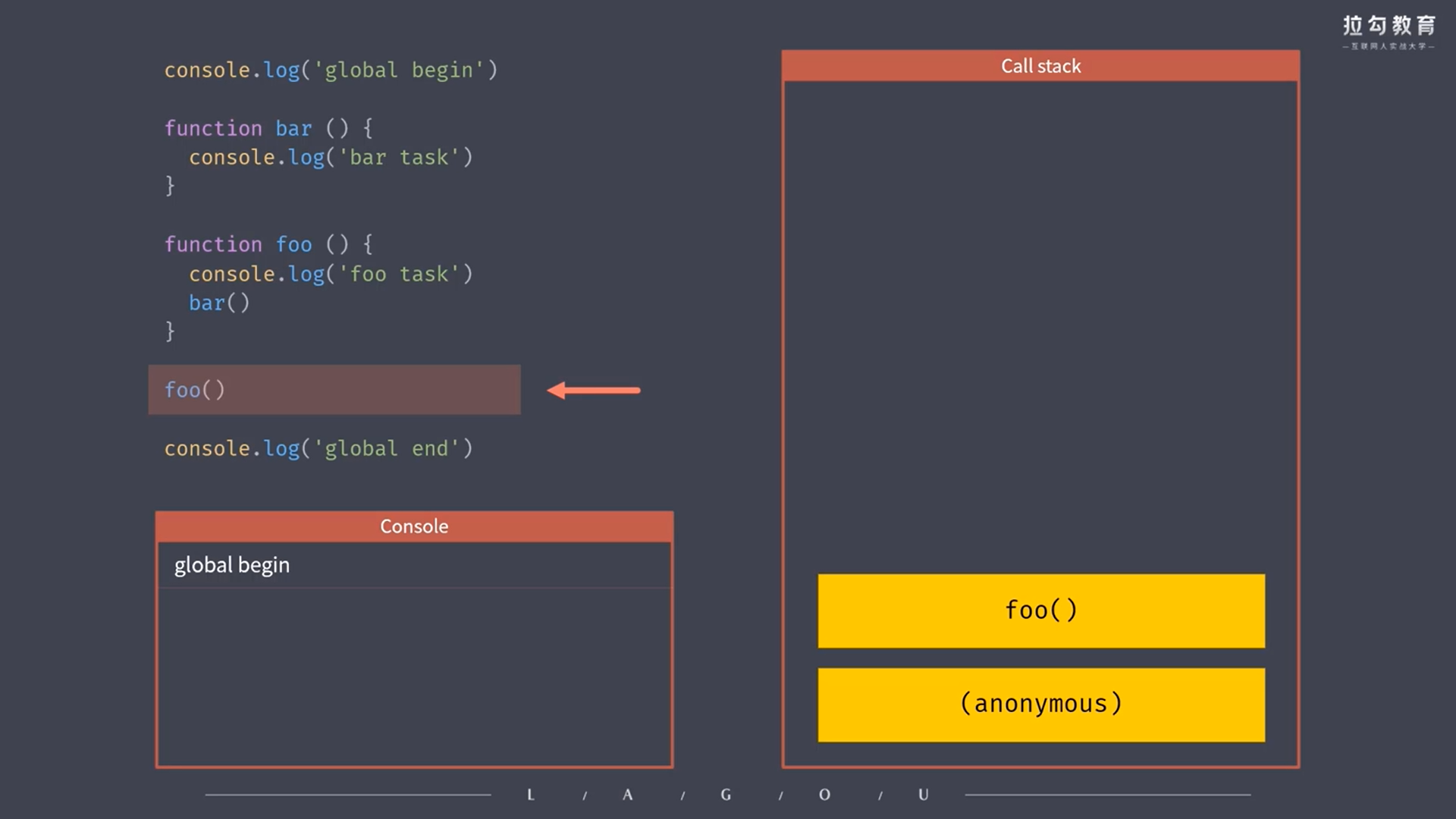Click the foo() frame in the call stack
The height and width of the screenshot is (819, 1456).
click(1041, 610)
